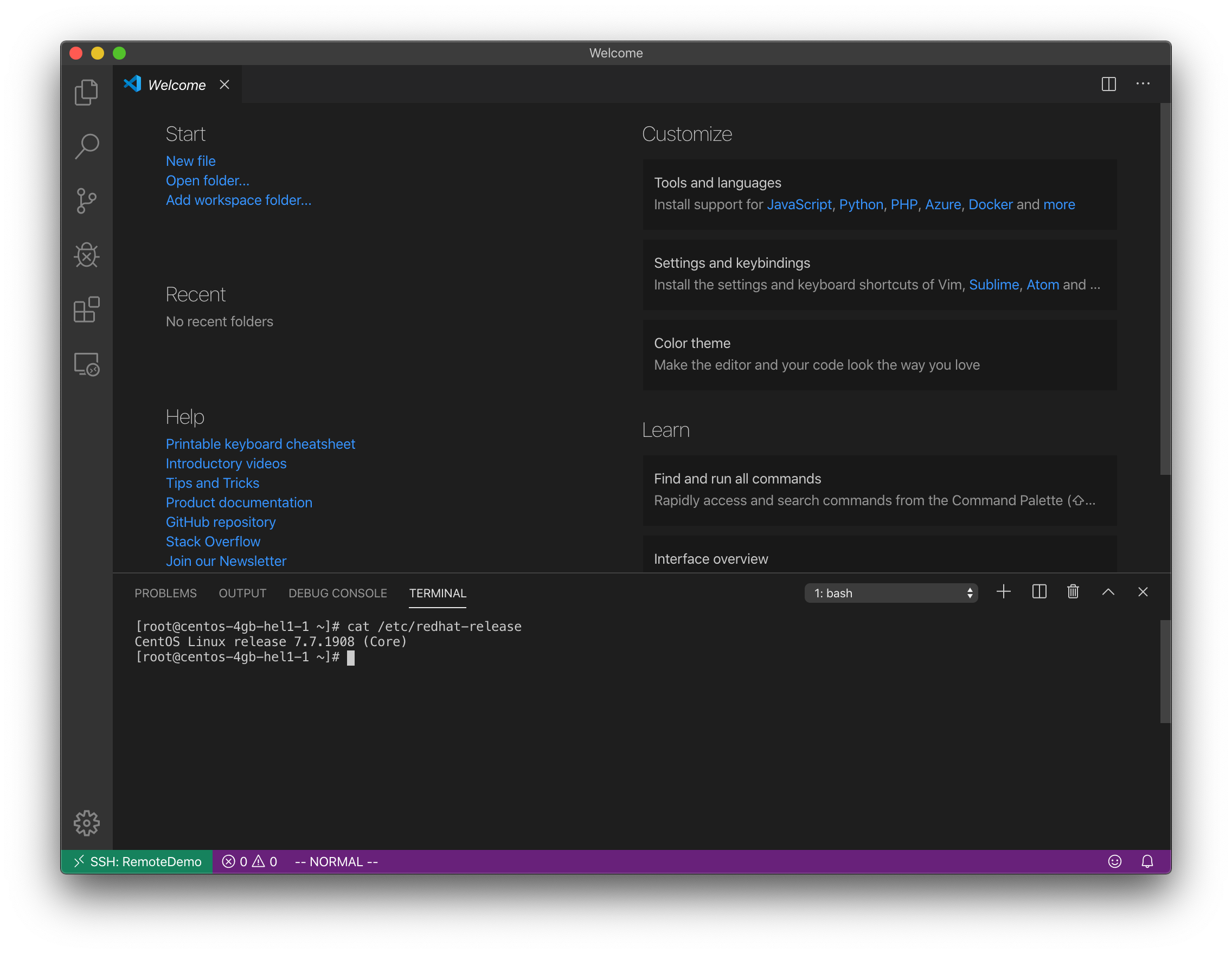Image resolution: width=1232 pixels, height=954 pixels.
Task: Switch to the PROBLEMS tab
Action: tap(165, 593)
